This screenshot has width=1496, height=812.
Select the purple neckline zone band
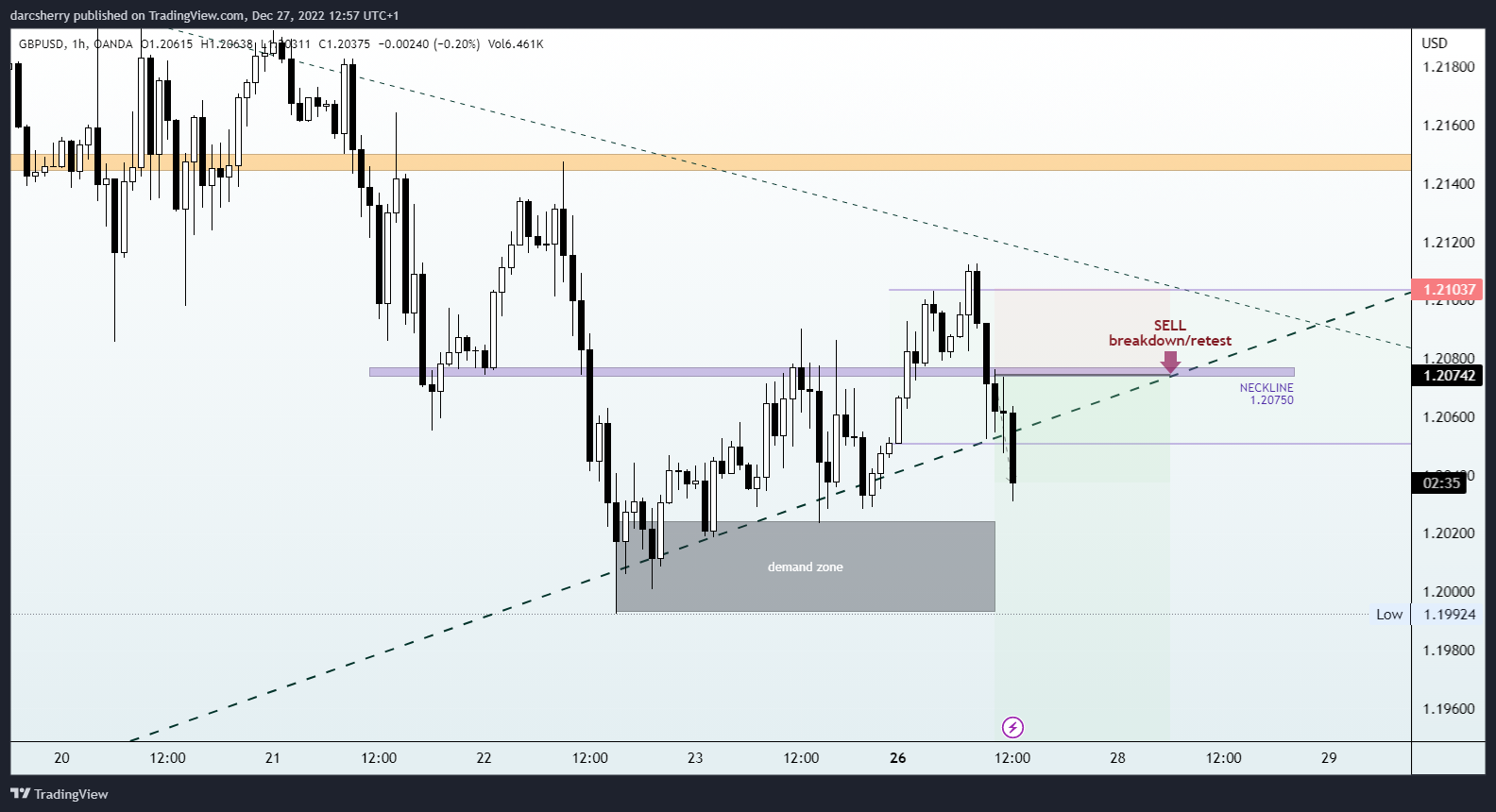[831, 372]
